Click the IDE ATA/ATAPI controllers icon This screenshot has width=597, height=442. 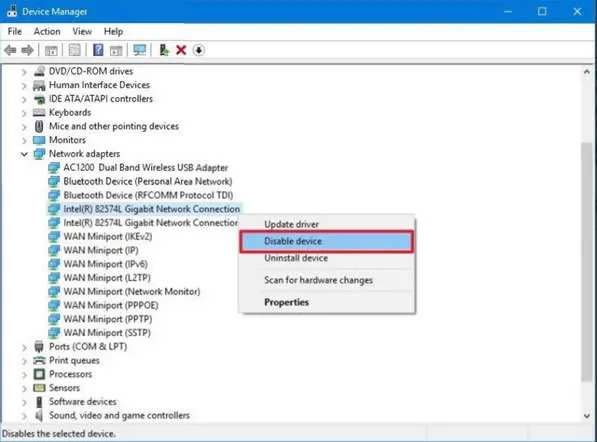39,99
